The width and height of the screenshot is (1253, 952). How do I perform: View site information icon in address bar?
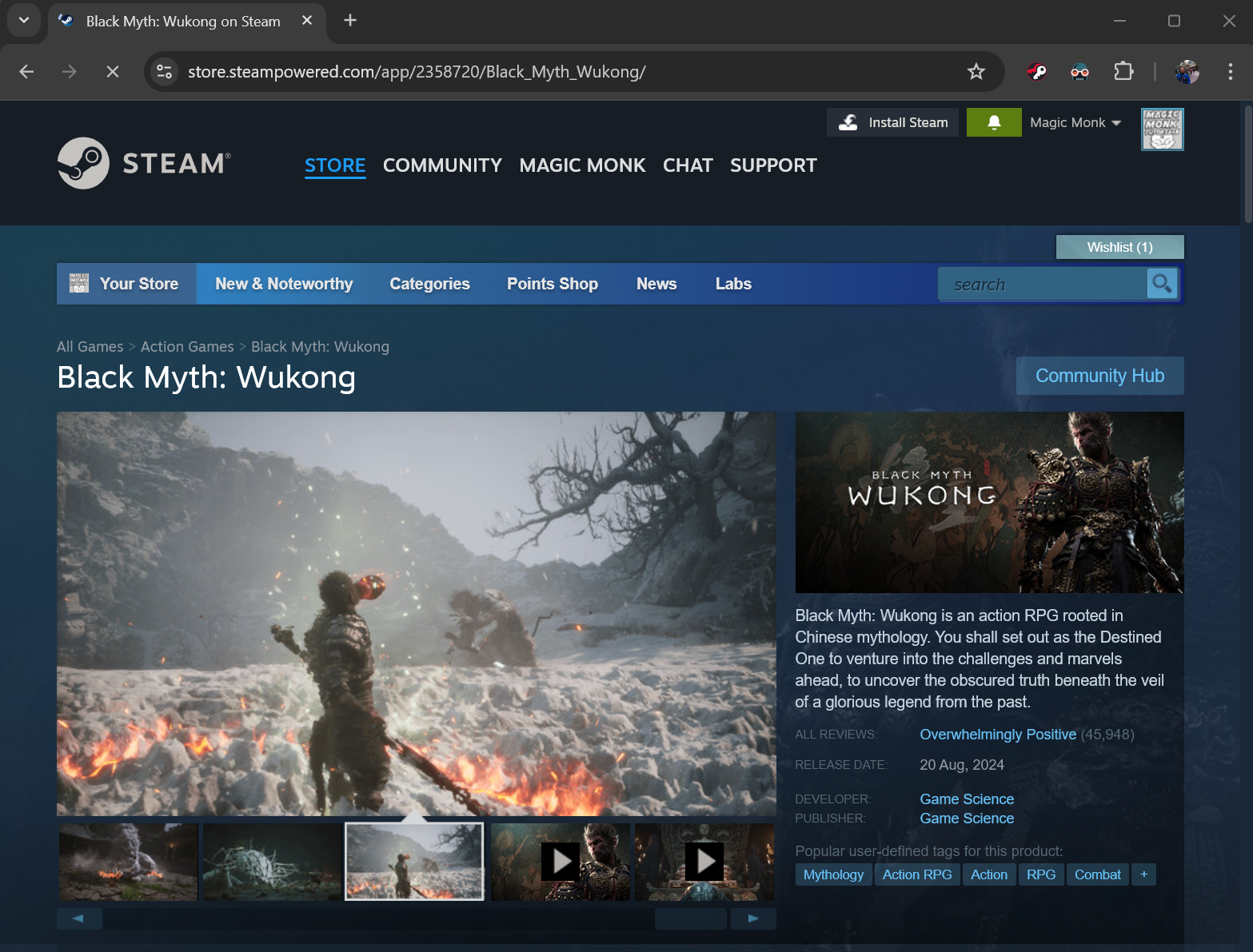pyautogui.click(x=164, y=72)
